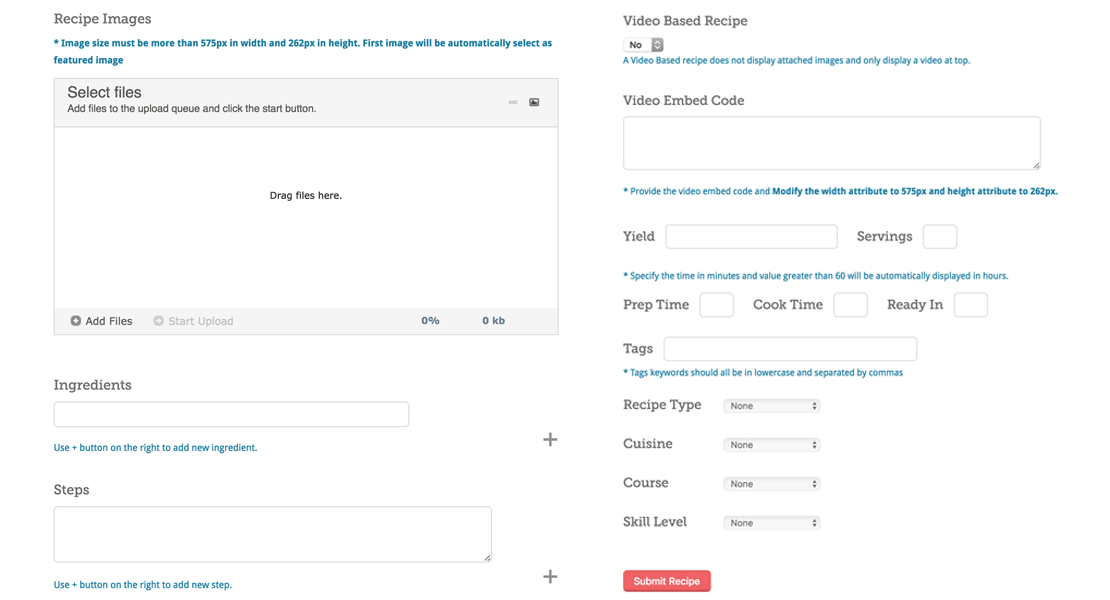
Task: Open the Video Based Recipe dropdown
Action: [643, 45]
